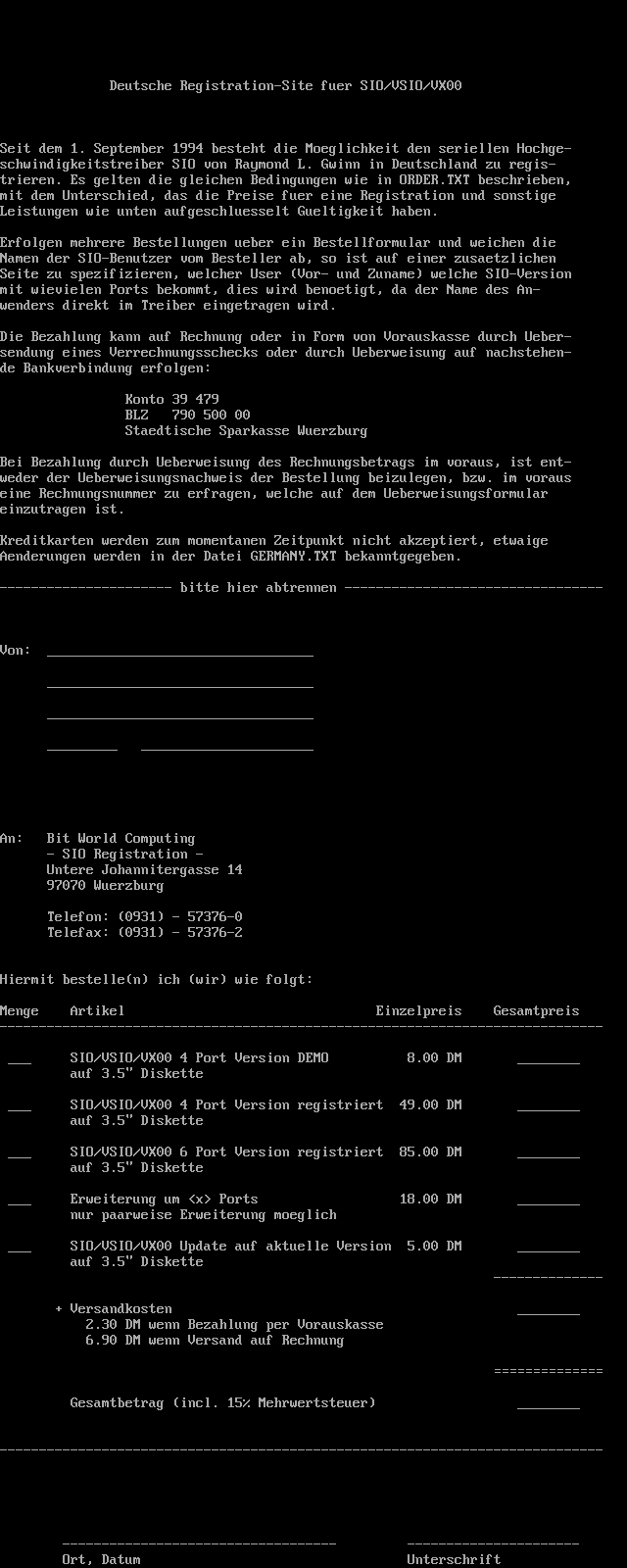The height and width of the screenshot is (1568, 627).
Task: Click the first blank line after "Von:"
Action: 180,654
